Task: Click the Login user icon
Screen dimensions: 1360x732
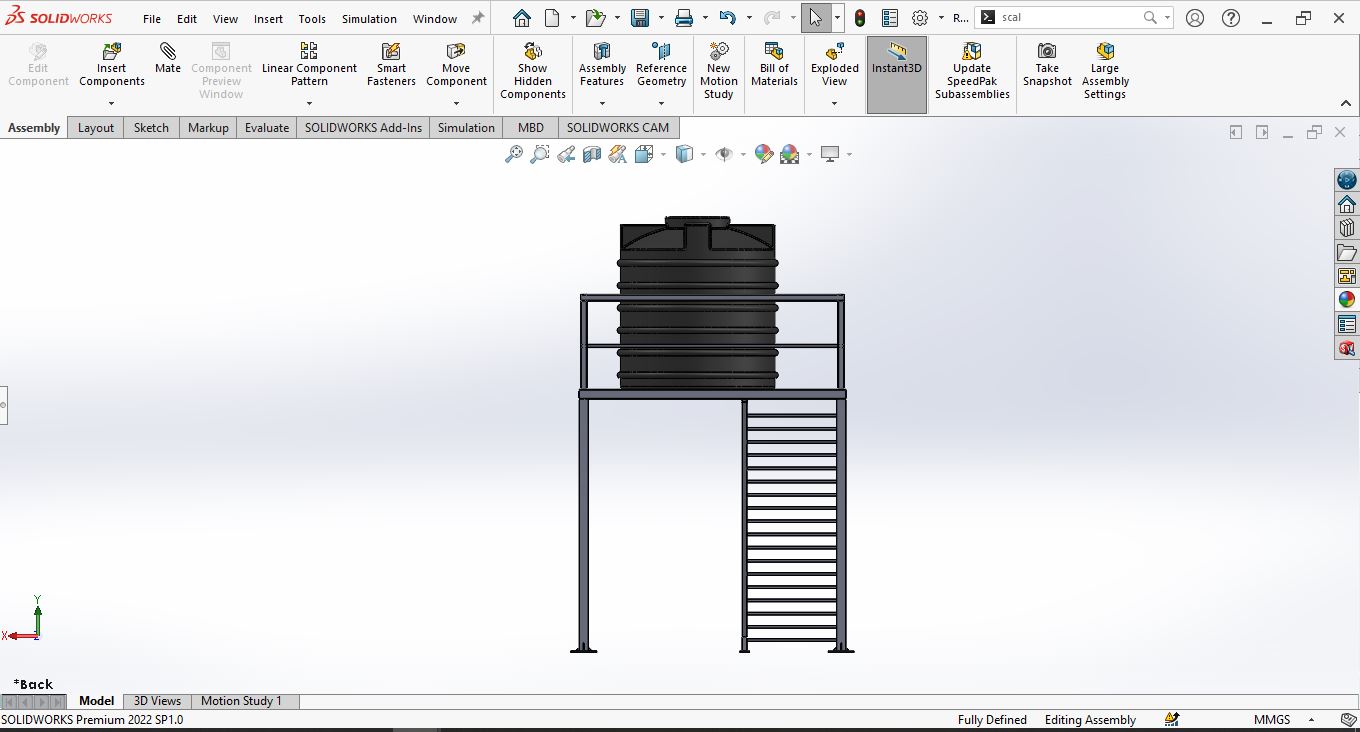Action: pyautogui.click(x=1195, y=18)
